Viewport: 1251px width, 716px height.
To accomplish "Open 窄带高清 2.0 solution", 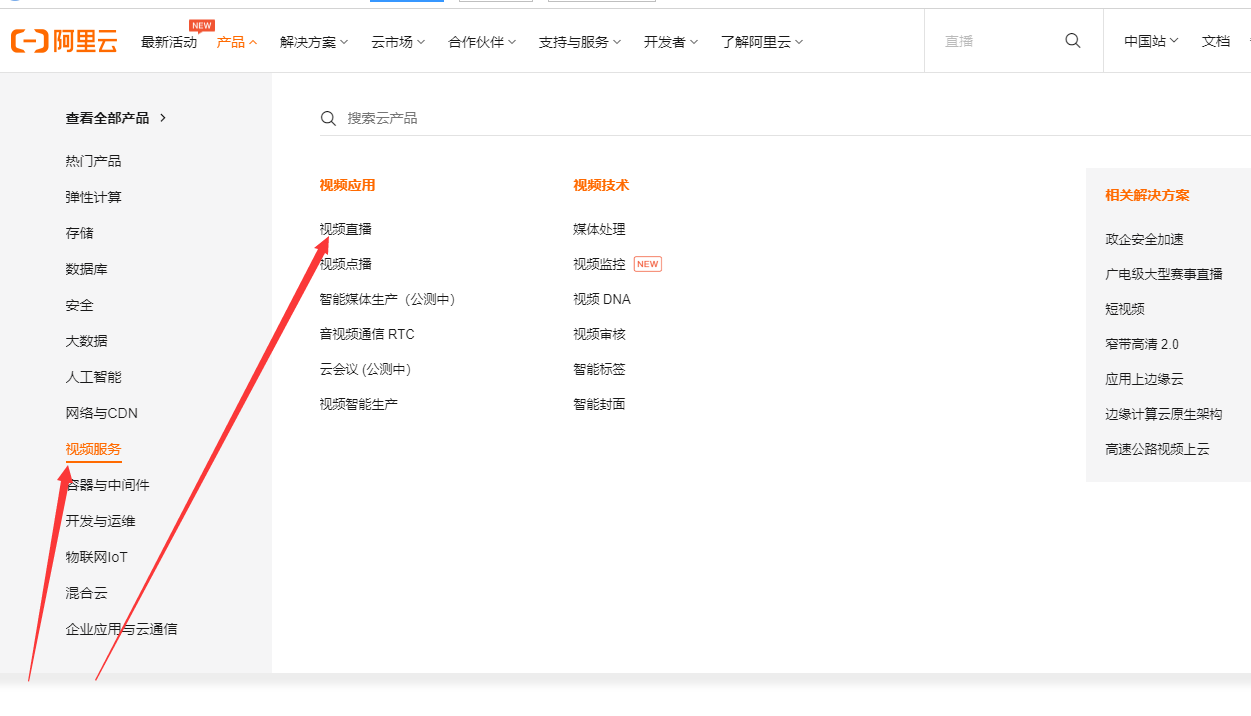I will tap(1142, 344).
